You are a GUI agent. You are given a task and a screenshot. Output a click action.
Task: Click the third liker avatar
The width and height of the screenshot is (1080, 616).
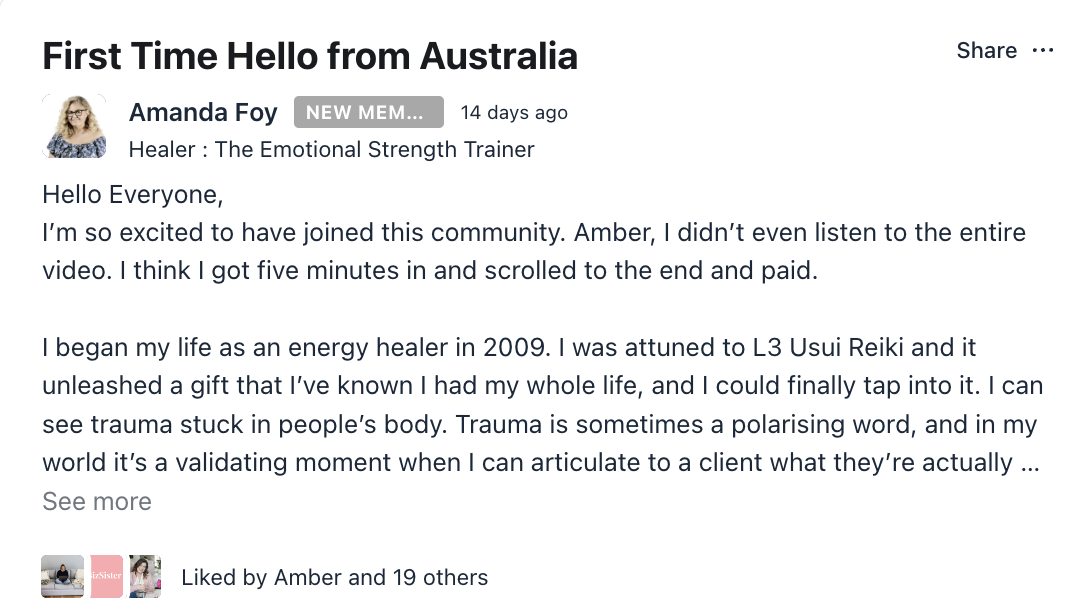coord(145,577)
